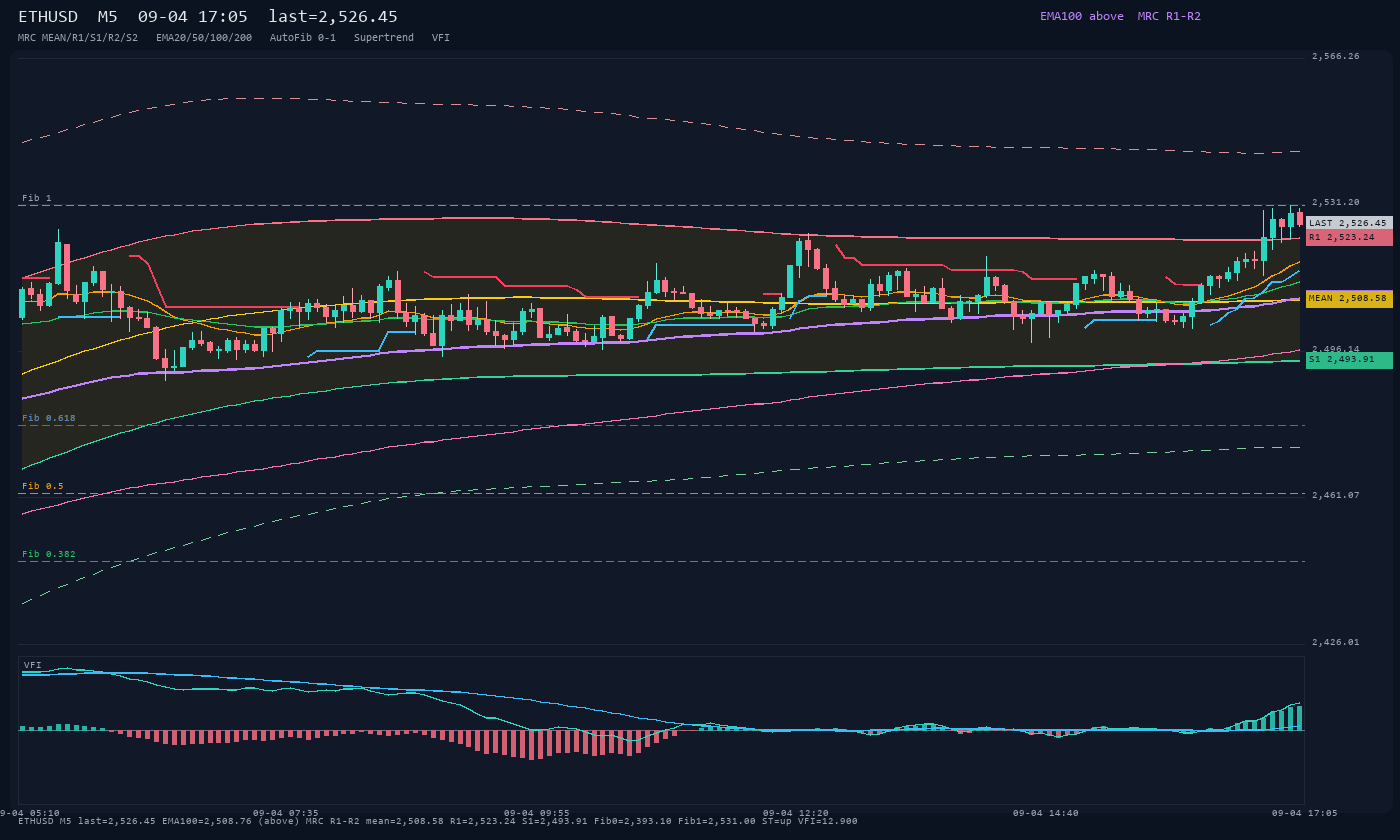
Task: Click the Fib 0.5 level label
Action: pos(43,486)
